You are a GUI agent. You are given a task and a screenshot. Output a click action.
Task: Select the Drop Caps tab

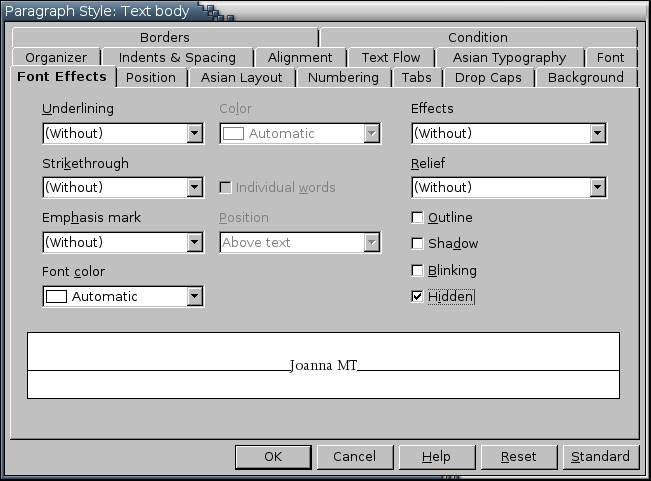point(488,77)
